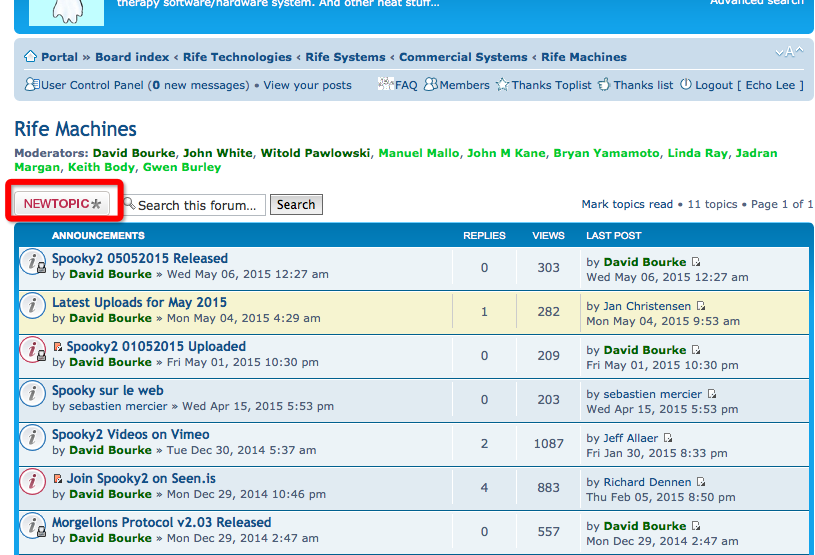
Task: Click the topic icon for Morgellons Protocol v2.03
Action: click(x=32, y=525)
